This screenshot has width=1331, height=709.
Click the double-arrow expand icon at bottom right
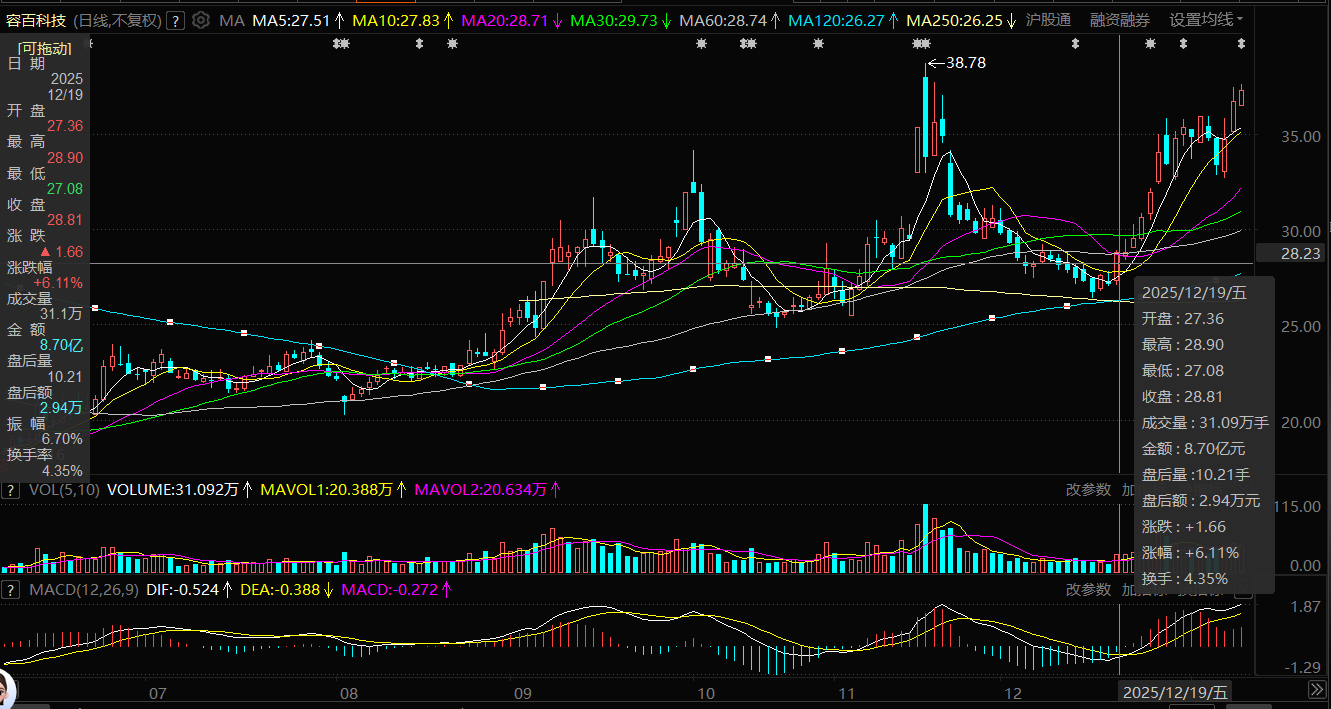click(1318, 691)
